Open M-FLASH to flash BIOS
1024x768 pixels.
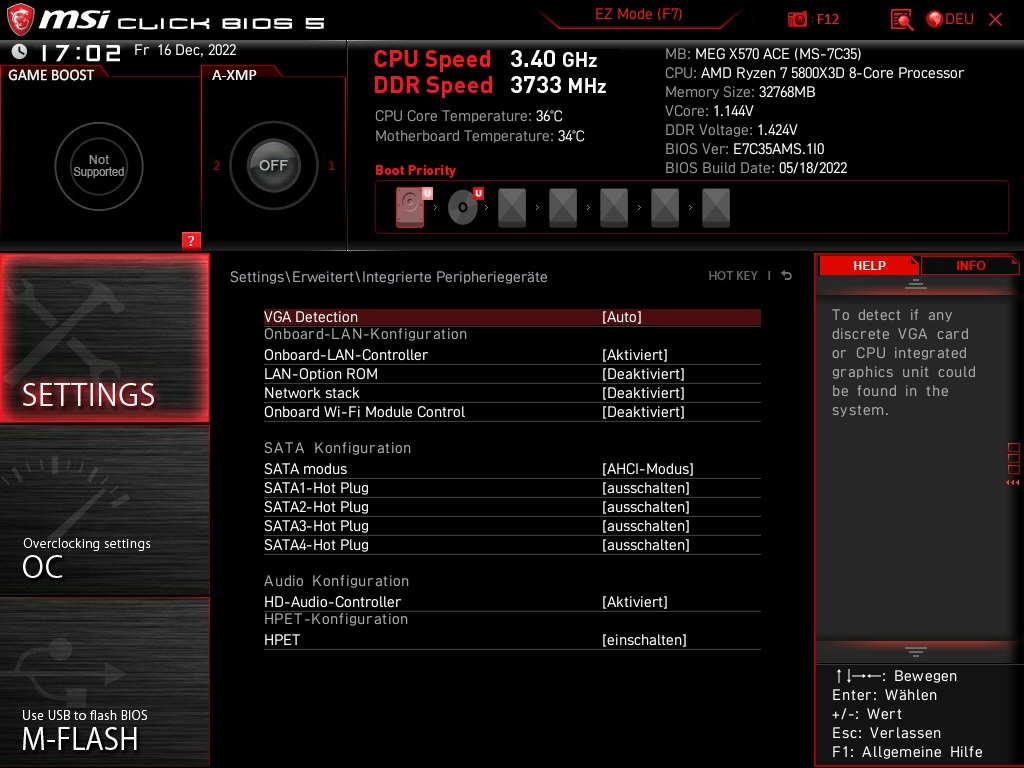point(104,682)
